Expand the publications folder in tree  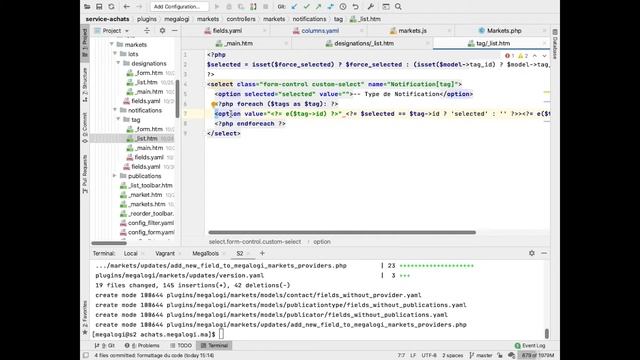pyautogui.click(x=115, y=176)
